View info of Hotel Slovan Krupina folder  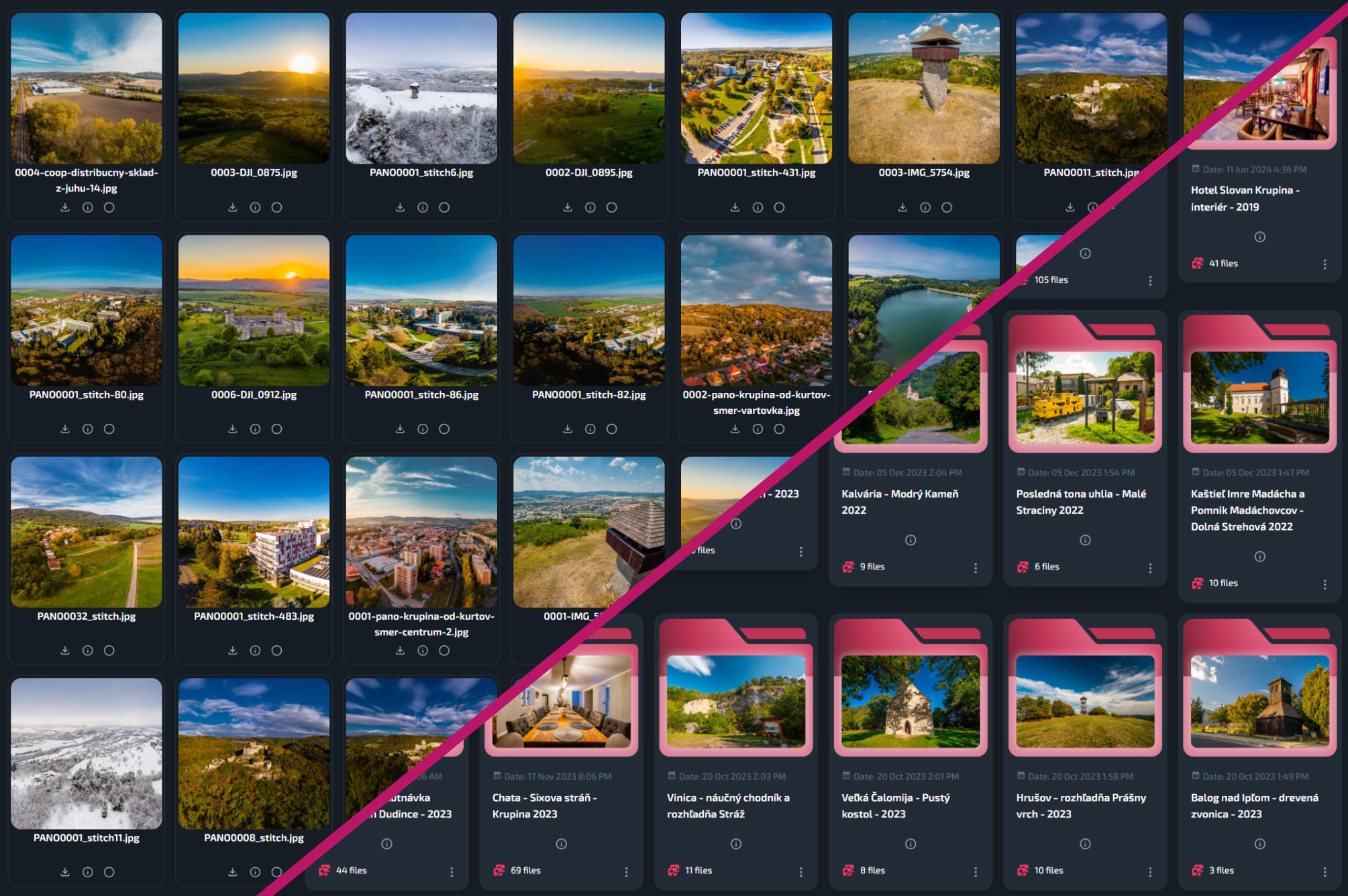1260,237
